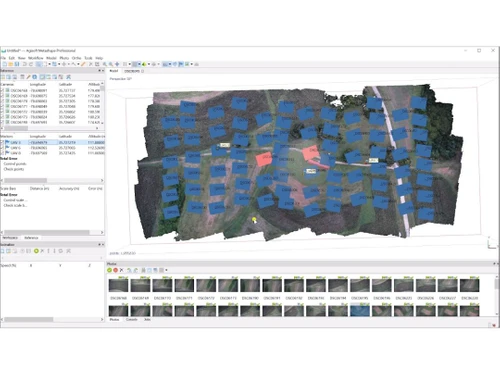Enable selected cameras with green check icon

coord(109,270)
